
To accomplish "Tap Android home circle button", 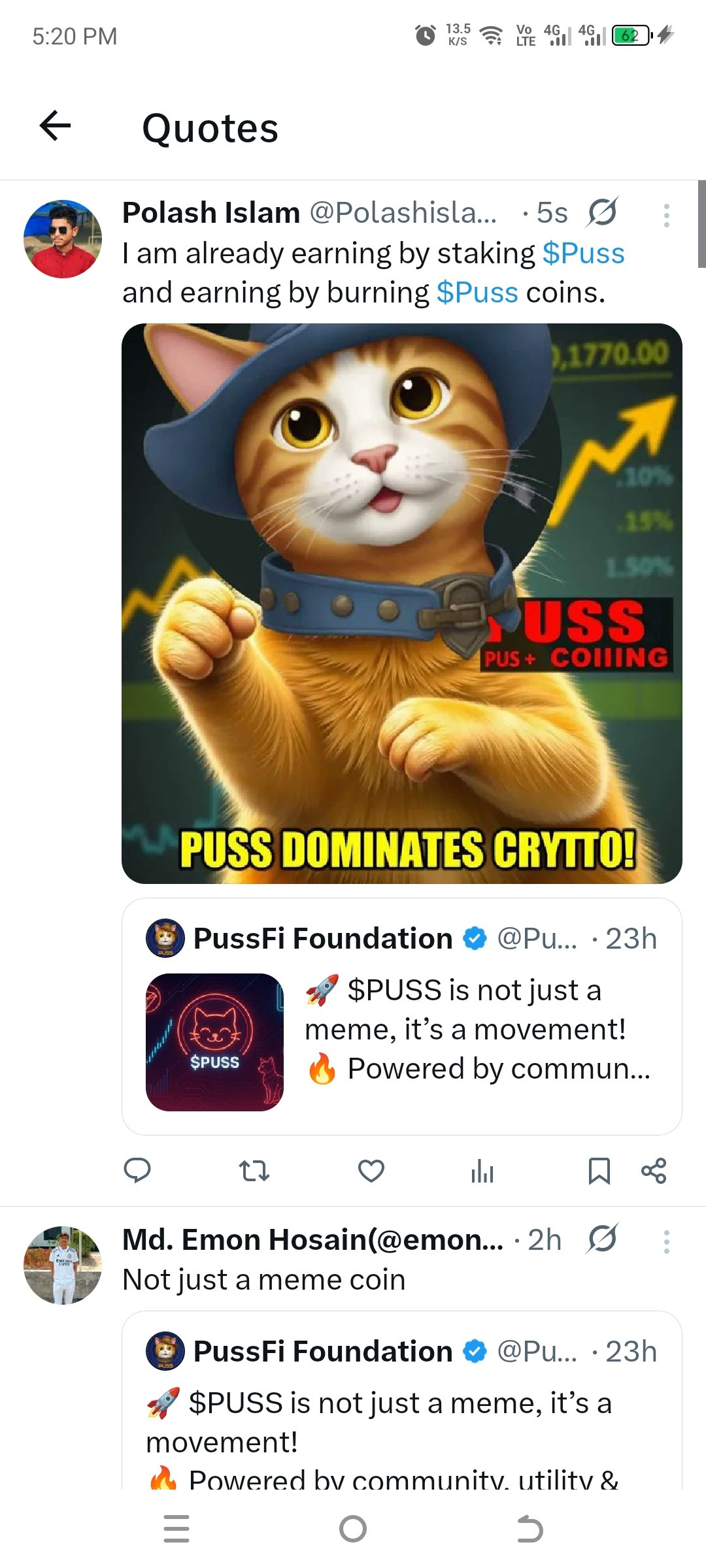I will (x=353, y=1529).
